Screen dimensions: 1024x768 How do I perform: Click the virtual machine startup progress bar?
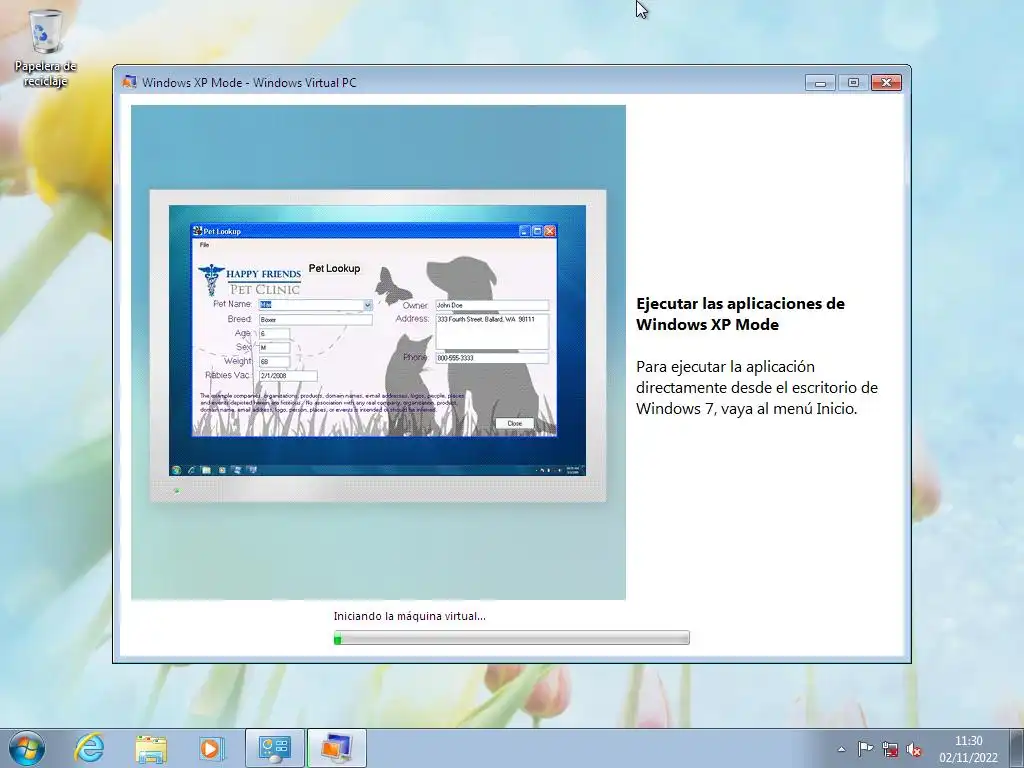(x=511, y=638)
